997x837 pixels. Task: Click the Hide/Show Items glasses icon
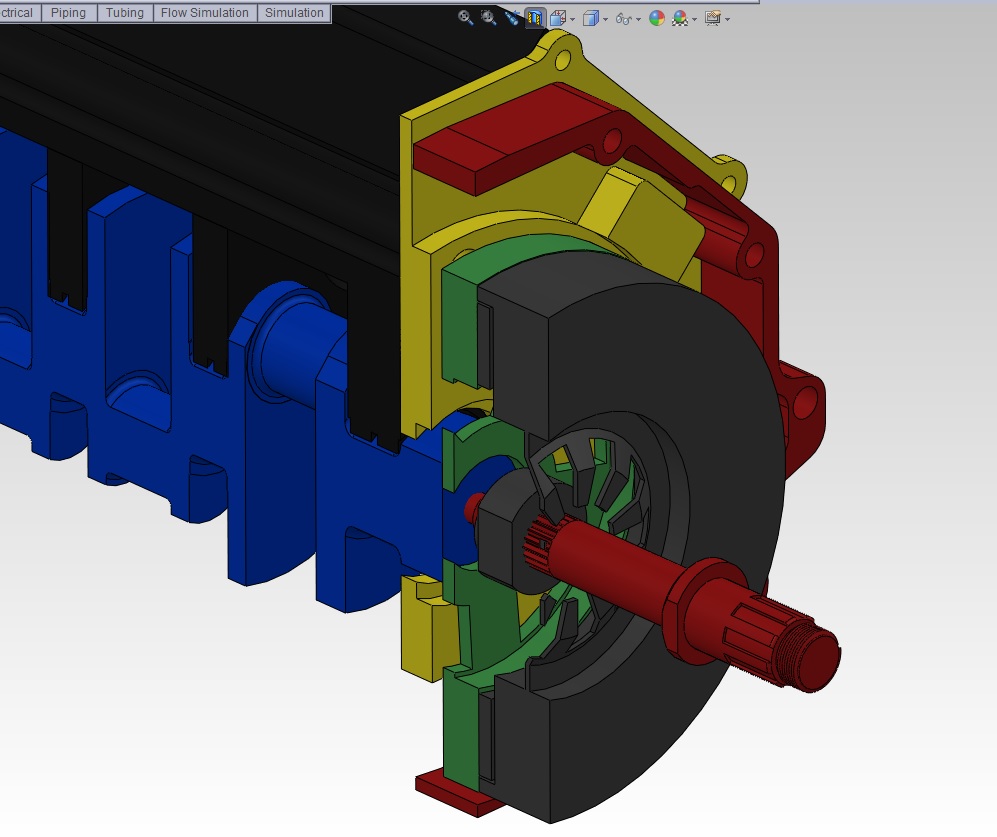click(622, 18)
